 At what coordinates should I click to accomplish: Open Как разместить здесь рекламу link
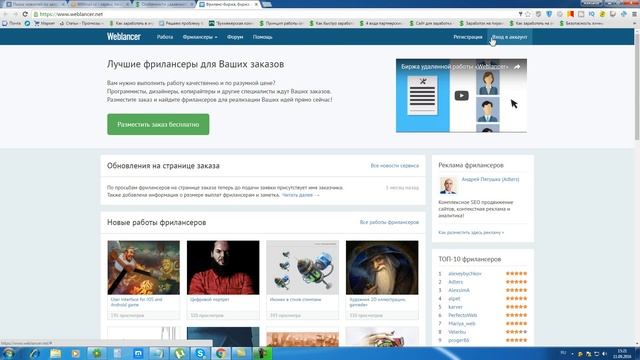[471, 232]
